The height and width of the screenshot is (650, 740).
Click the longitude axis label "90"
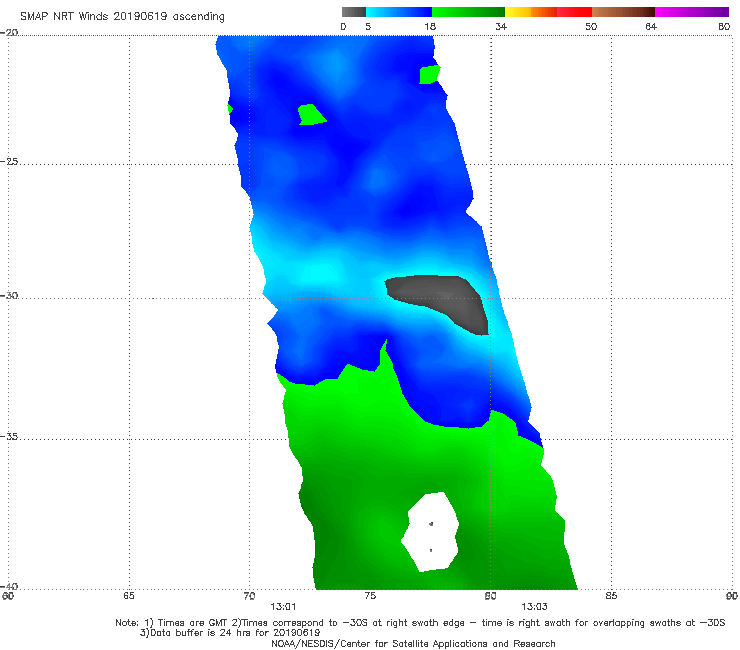tap(732, 596)
